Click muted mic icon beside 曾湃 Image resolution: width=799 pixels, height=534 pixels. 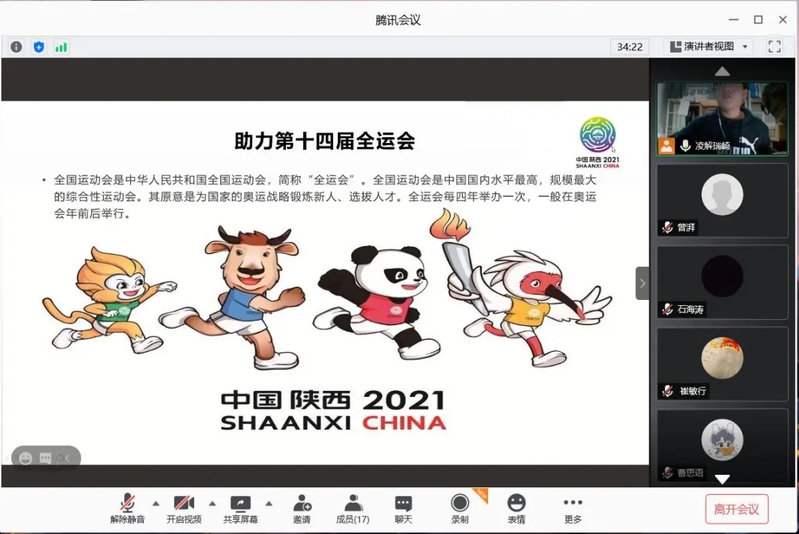click(668, 227)
